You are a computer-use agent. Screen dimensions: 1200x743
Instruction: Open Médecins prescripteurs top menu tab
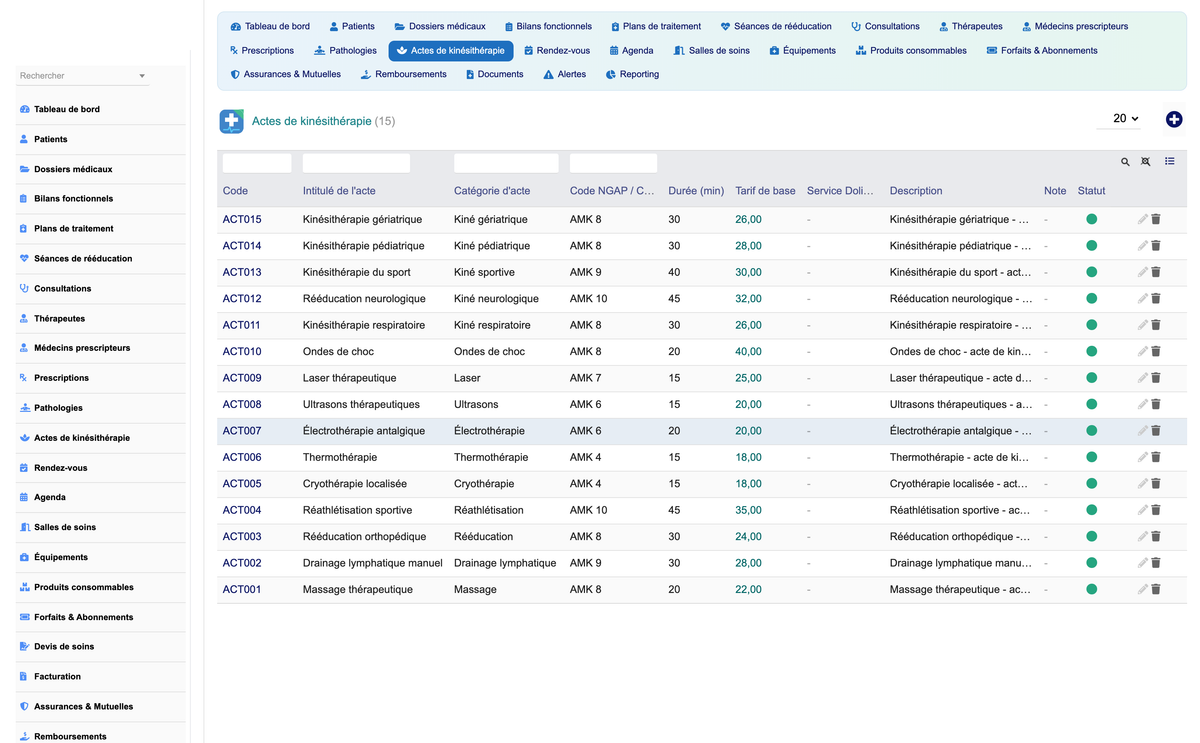click(1075, 26)
